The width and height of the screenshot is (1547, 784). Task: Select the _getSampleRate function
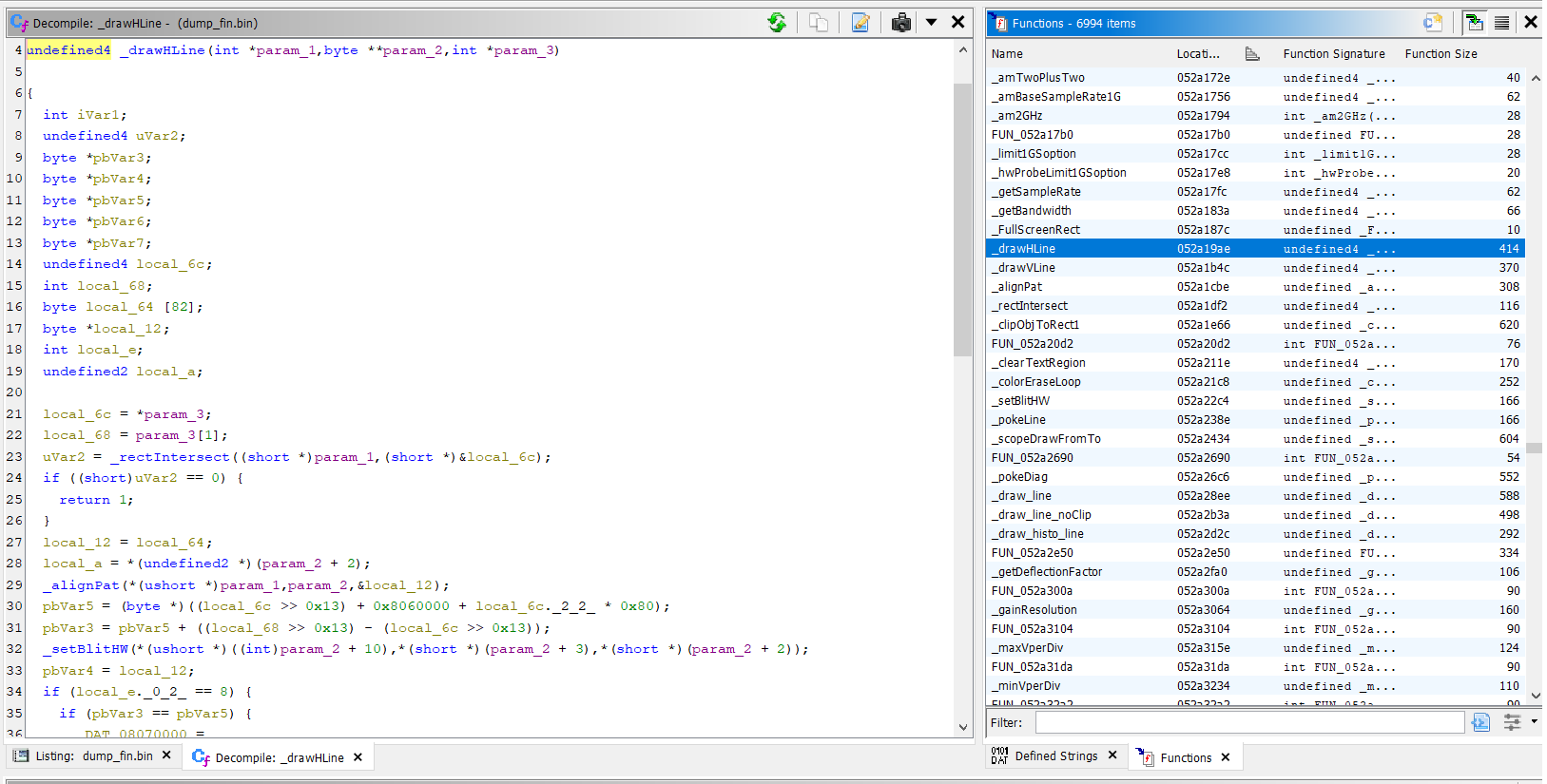point(1255,192)
